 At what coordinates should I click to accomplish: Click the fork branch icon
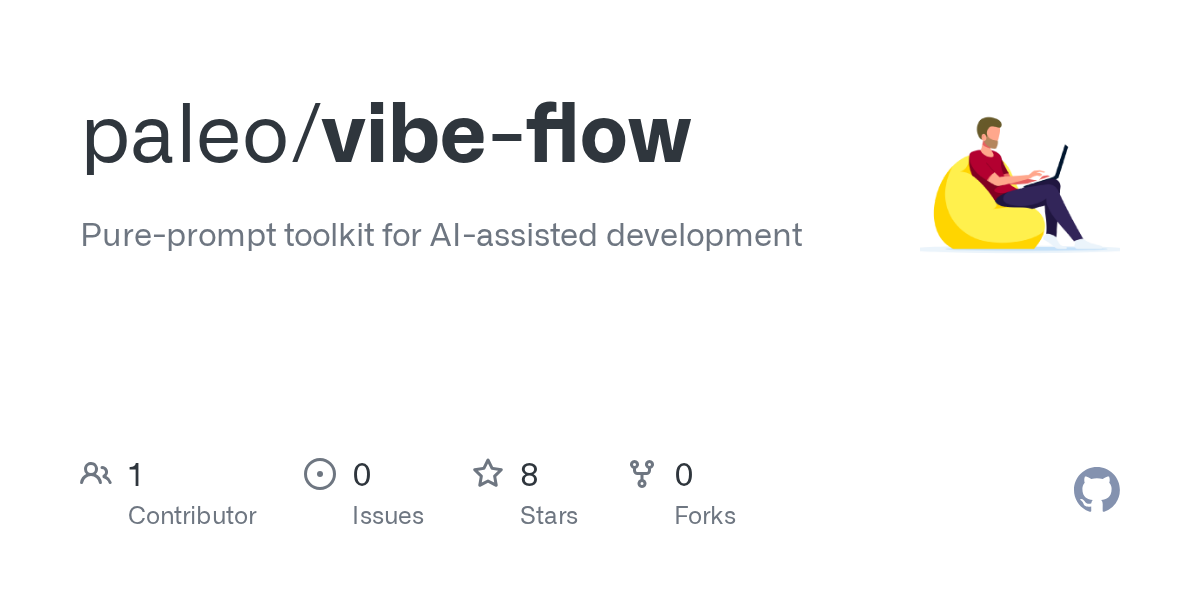click(641, 473)
